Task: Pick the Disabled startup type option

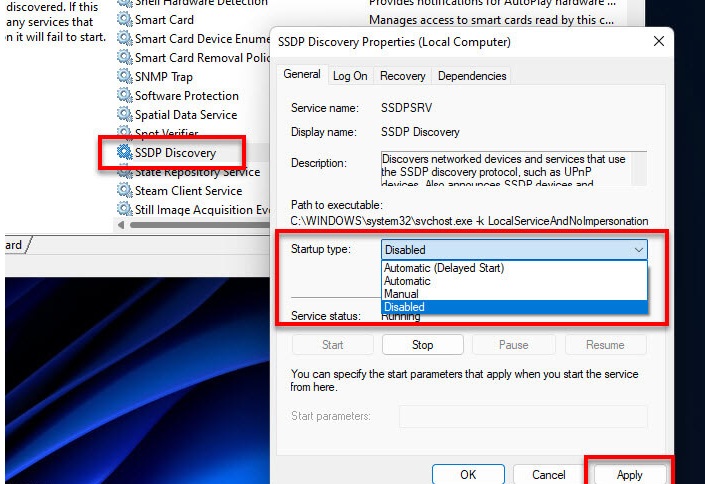Action: (404, 307)
